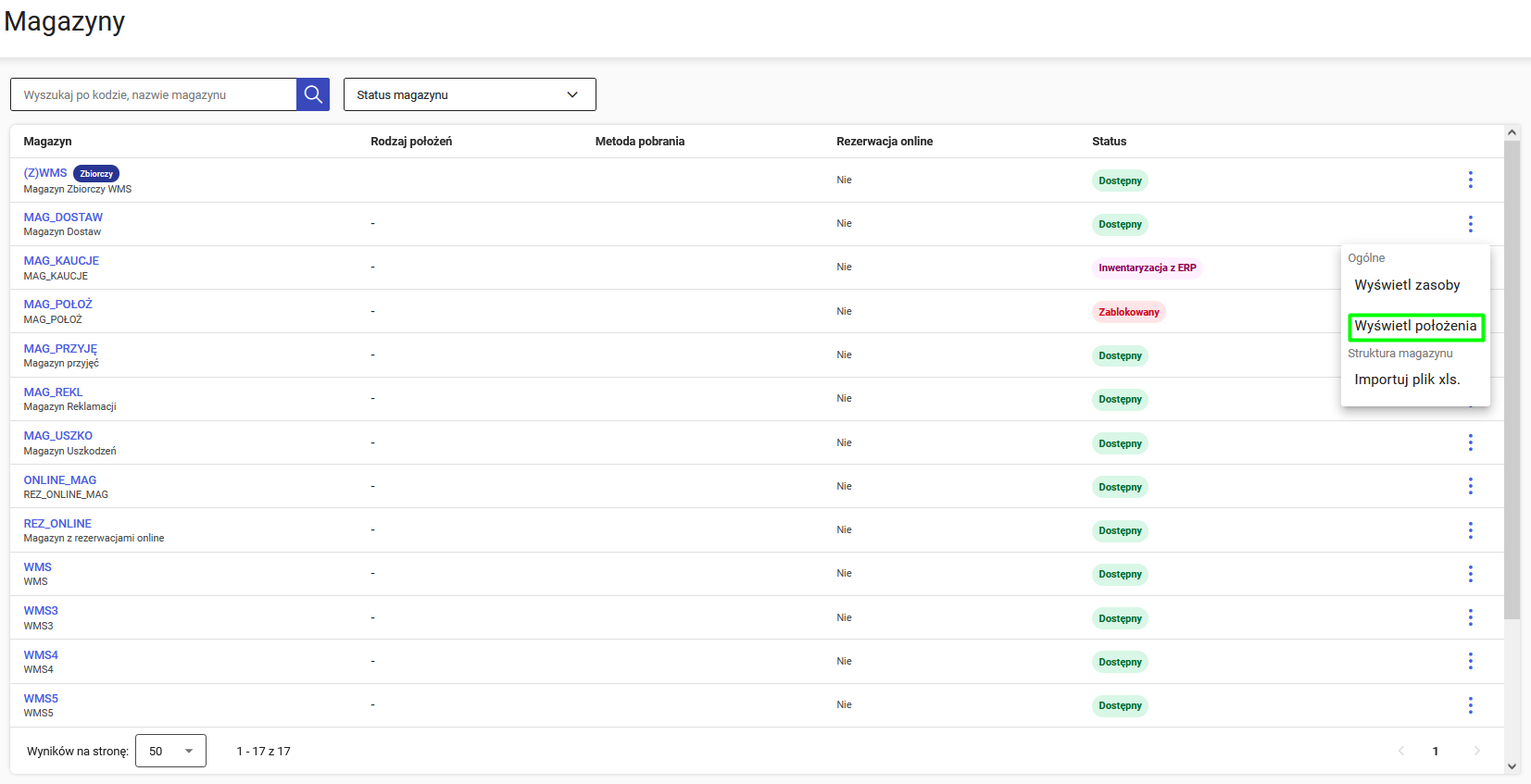The image size is (1531, 784).
Task: Open the results per page dropdown
Action: pyautogui.click(x=170, y=751)
